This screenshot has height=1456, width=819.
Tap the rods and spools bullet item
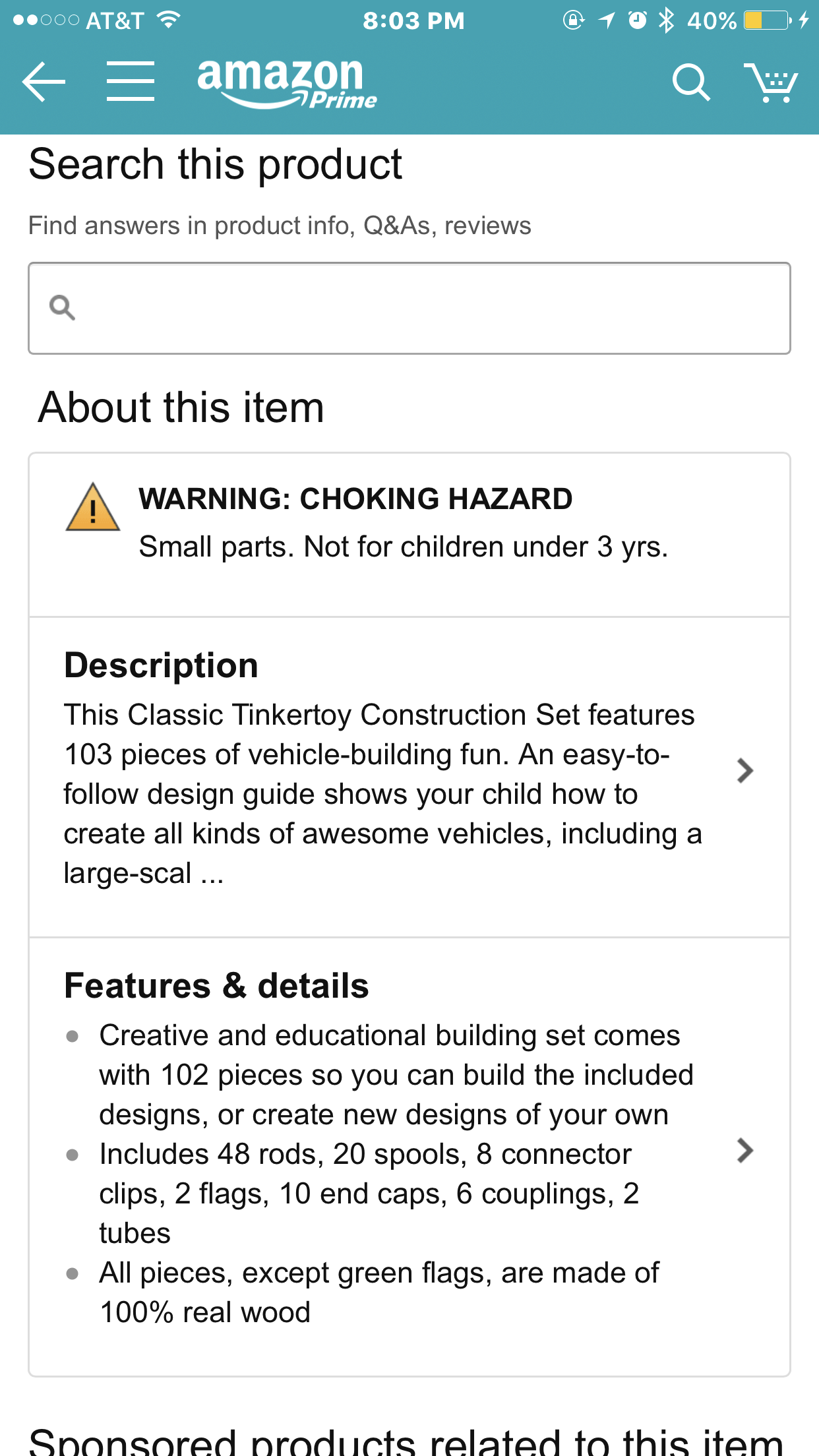coord(369,1194)
